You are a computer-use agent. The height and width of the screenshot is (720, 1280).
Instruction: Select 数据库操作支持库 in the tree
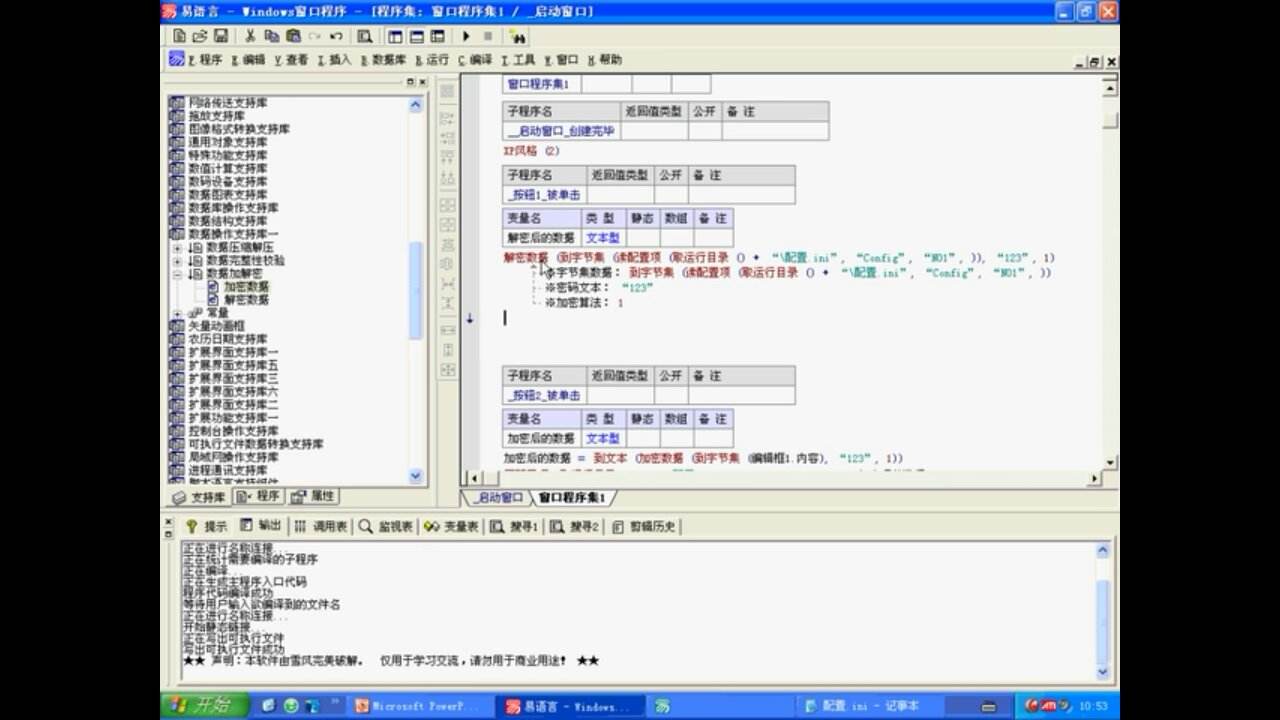click(x=234, y=208)
